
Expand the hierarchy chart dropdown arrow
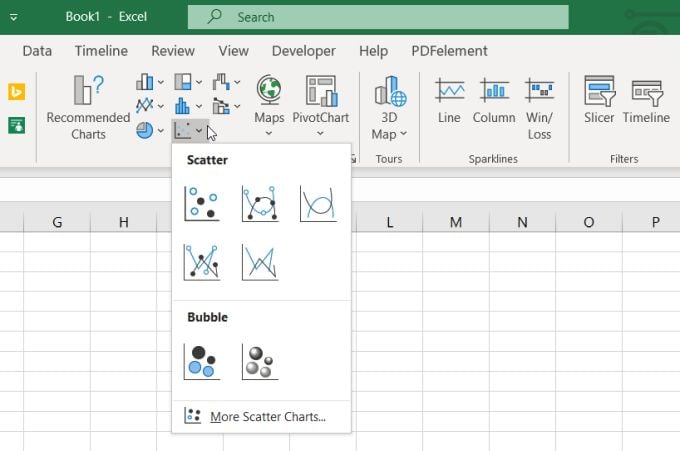(199, 82)
